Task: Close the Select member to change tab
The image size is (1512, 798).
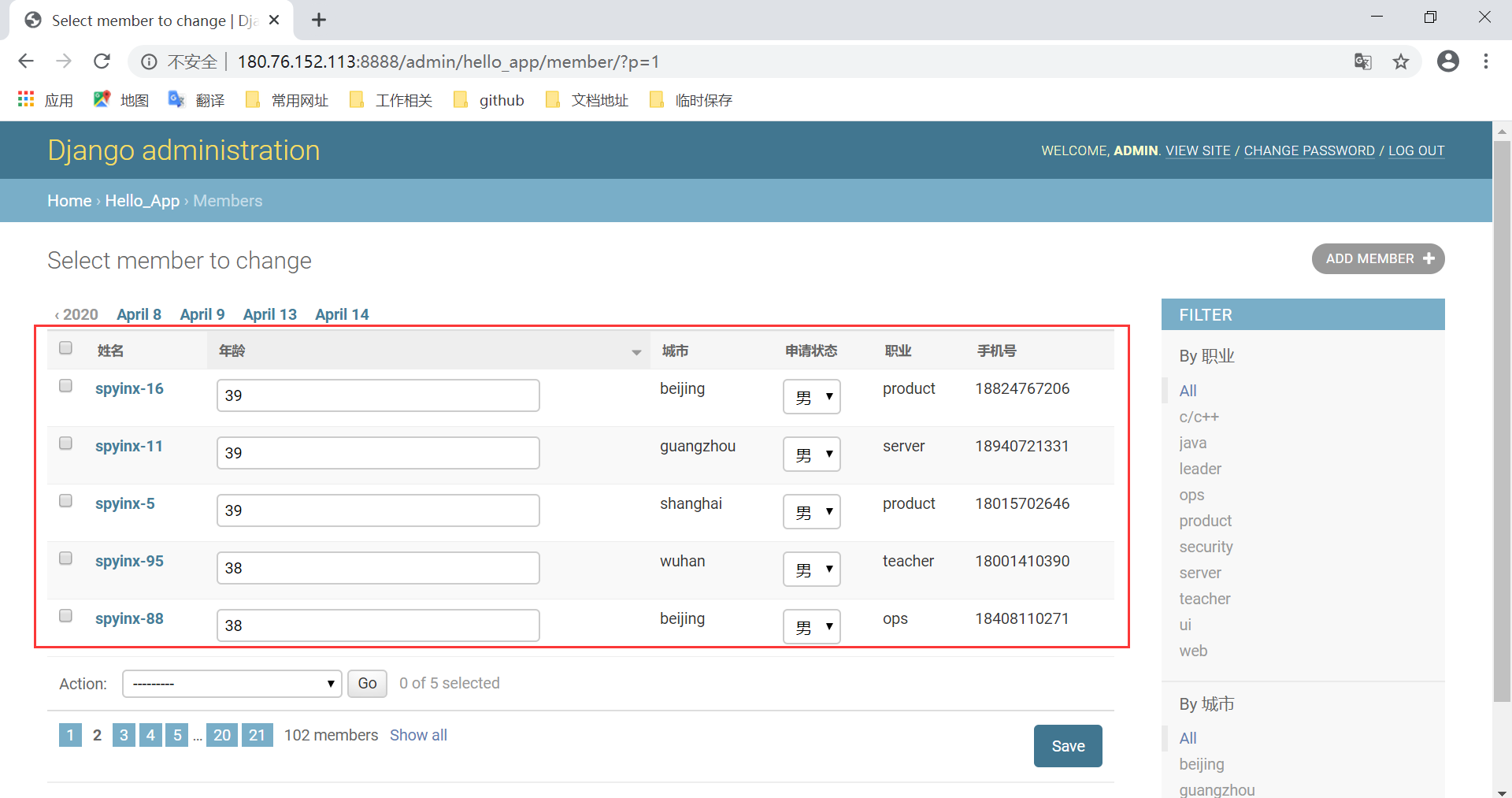Action: tap(274, 20)
